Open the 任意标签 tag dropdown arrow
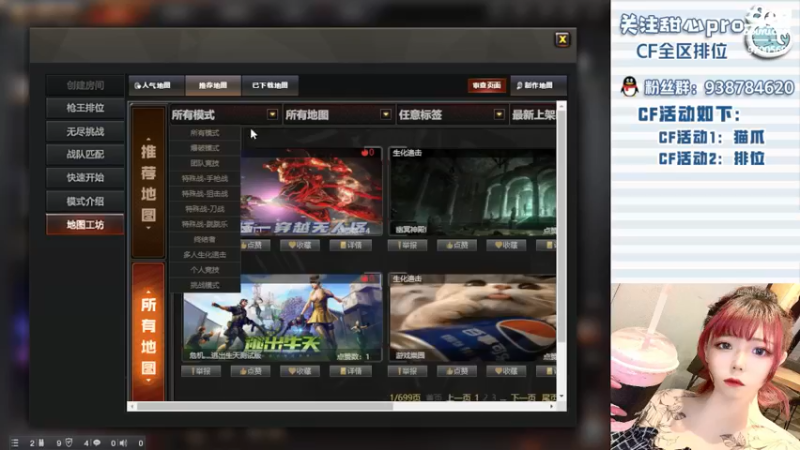The height and width of the screenshot is (450, 800). [x=499, y=114]
